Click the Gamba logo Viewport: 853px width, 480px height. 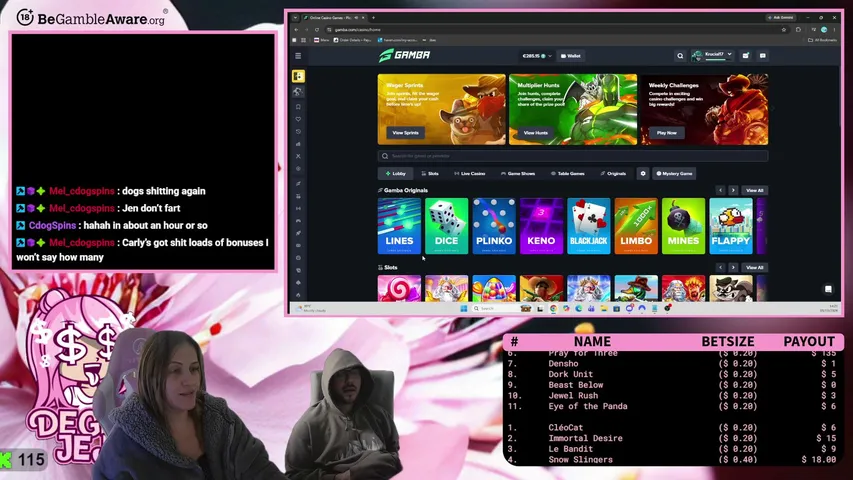405,55
